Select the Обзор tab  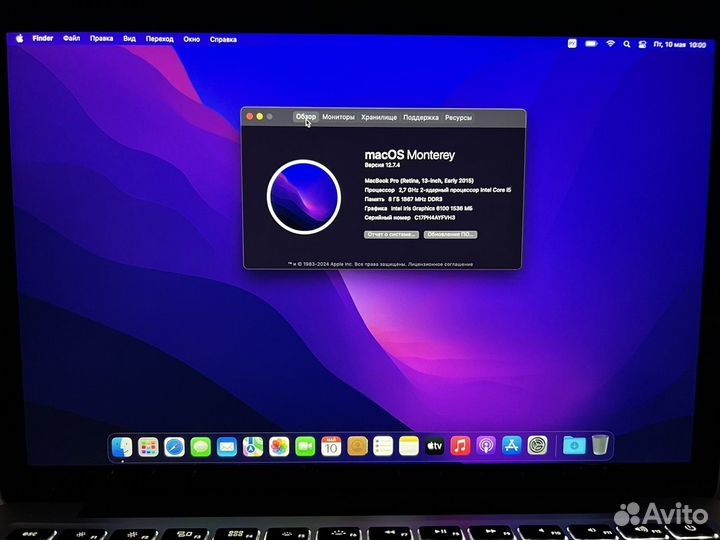[306, 117]
